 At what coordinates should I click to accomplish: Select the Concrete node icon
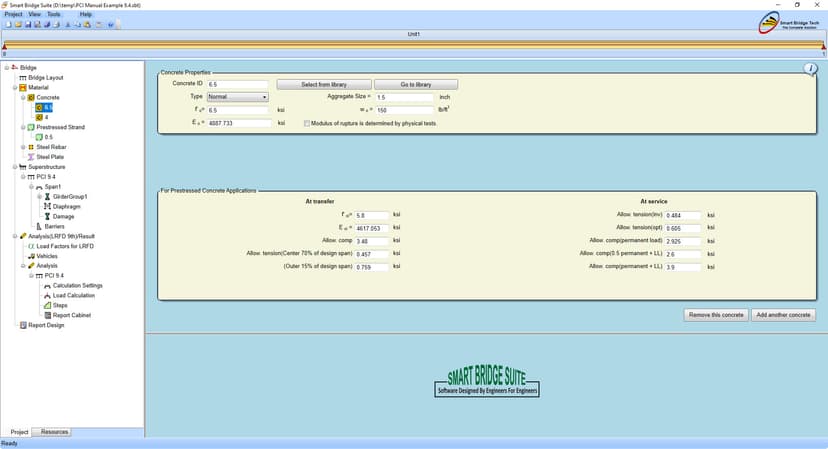(x=31, y=98)
